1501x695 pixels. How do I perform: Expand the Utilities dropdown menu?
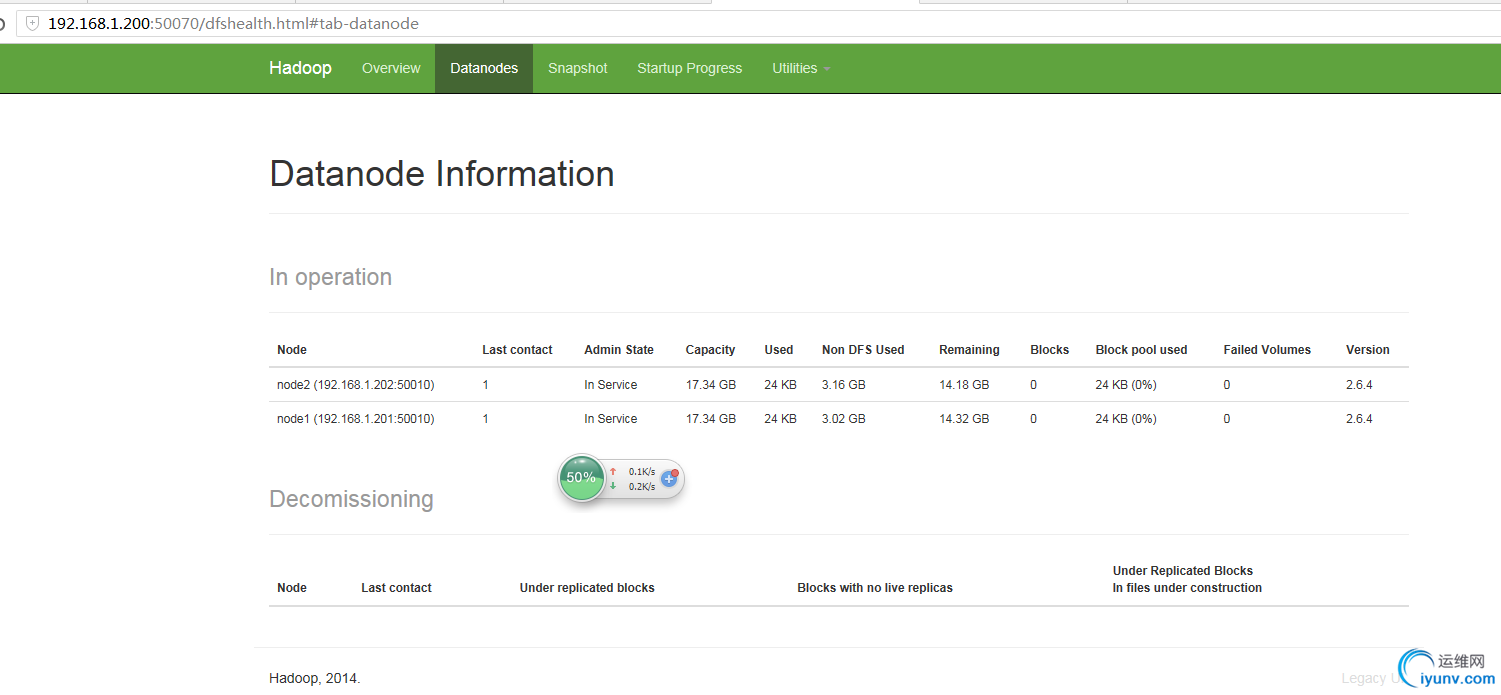pos(801,68)
